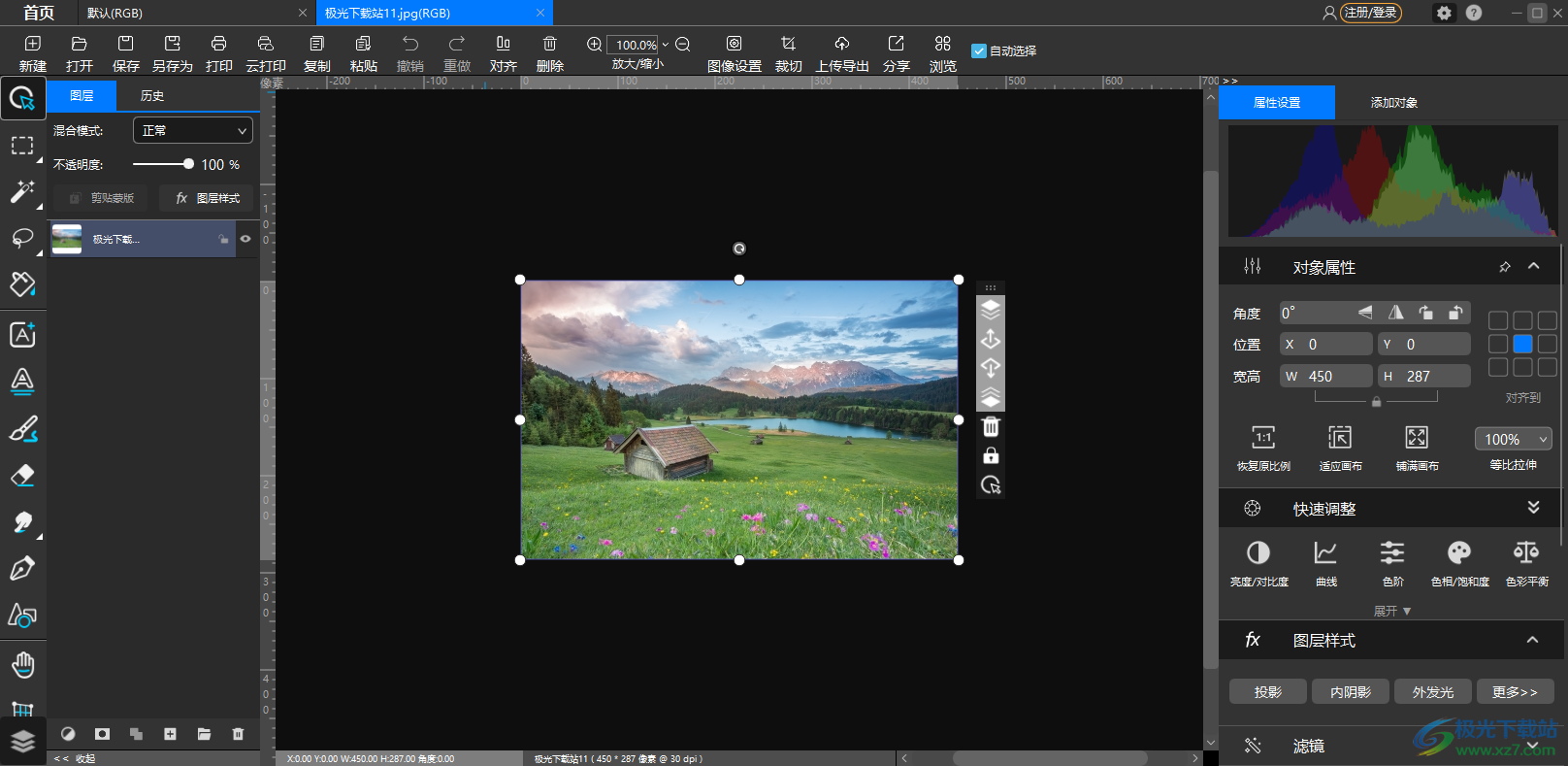Switch to the 属性设置 tab

click(1277, 102)
